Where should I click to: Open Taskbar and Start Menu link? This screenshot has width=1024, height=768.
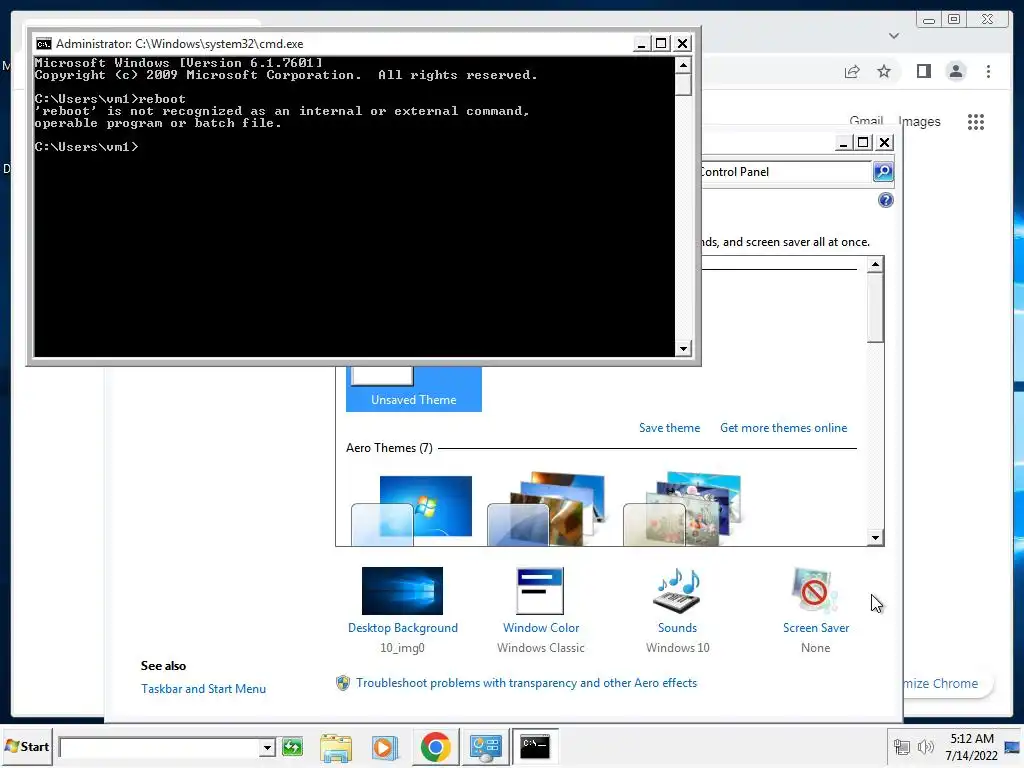click(x=203, y=689)
